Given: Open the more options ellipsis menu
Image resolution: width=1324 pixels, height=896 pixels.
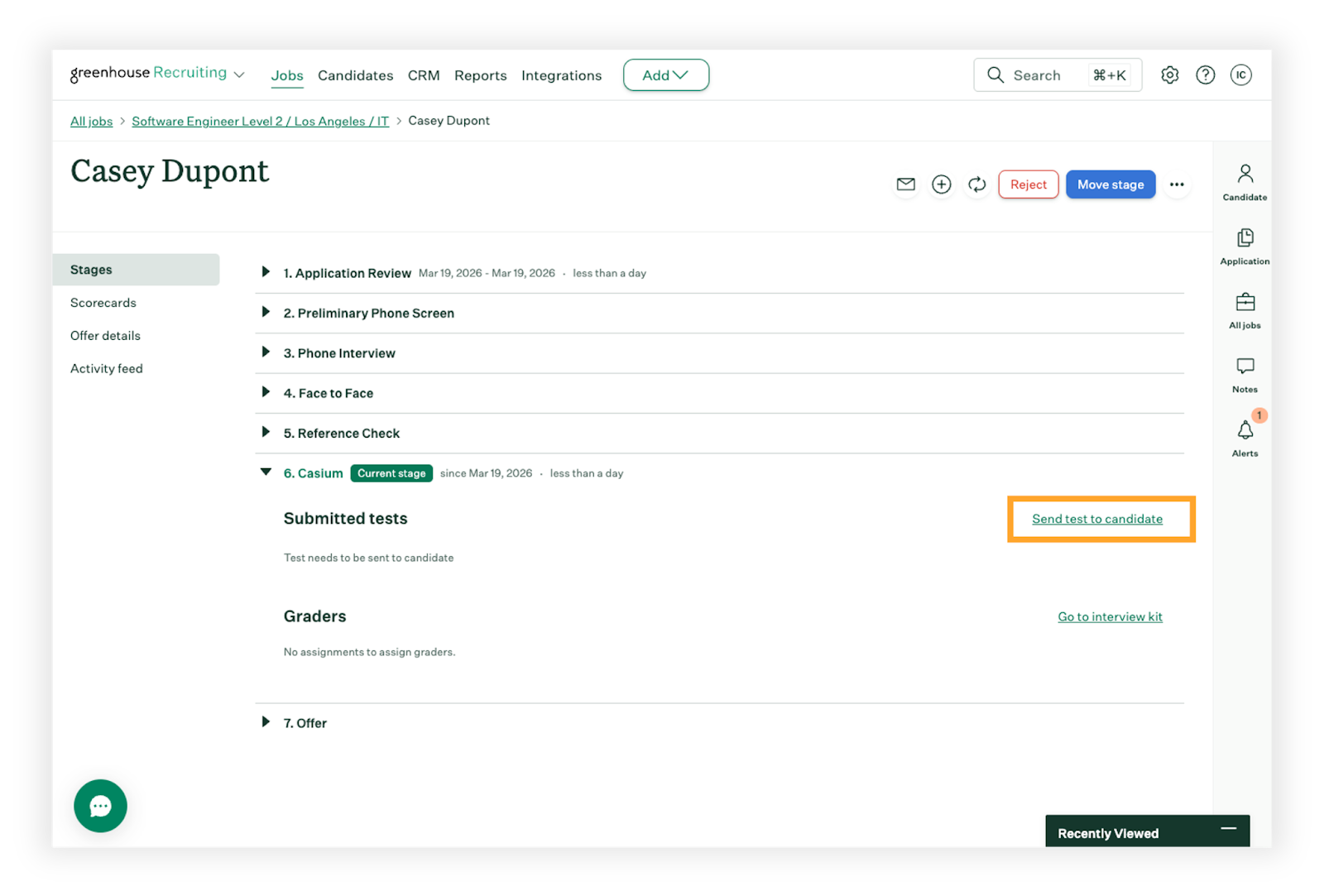Looking at the screenshot, I should tap(1177, 184).
